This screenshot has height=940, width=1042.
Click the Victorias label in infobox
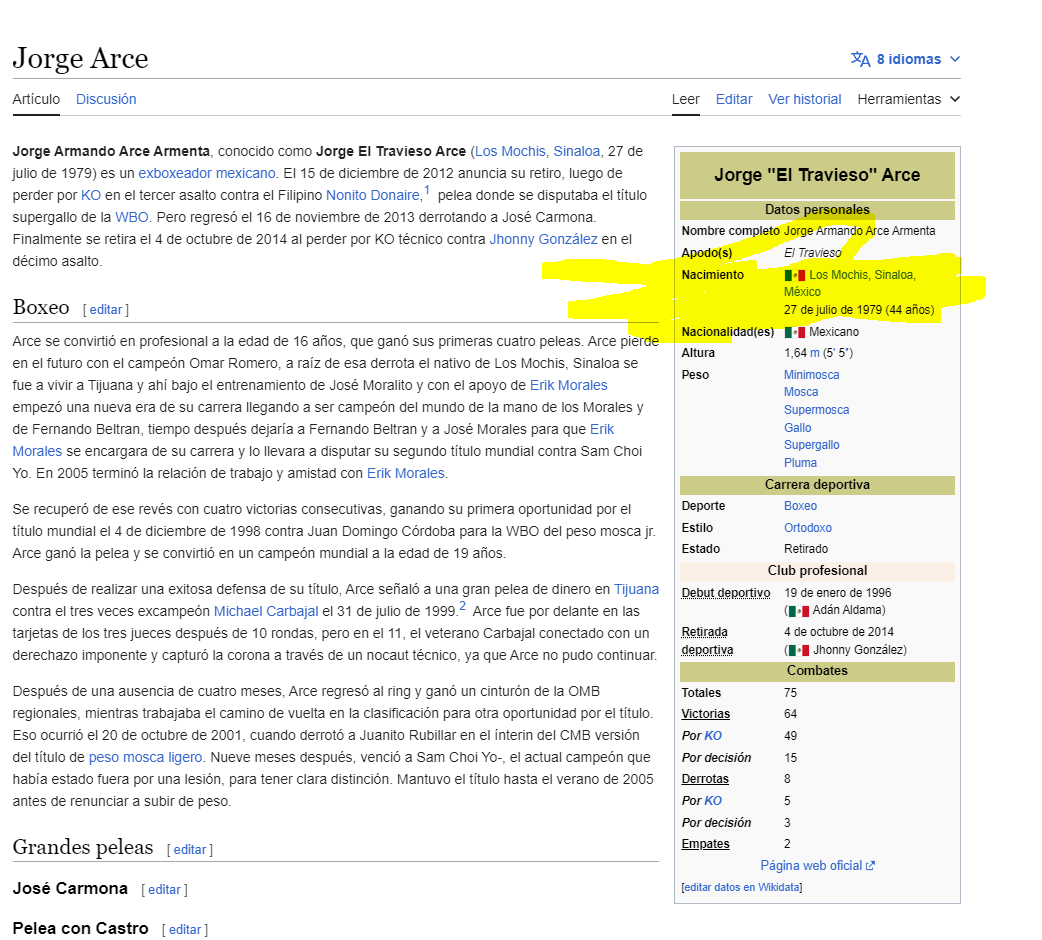point(705,714)
